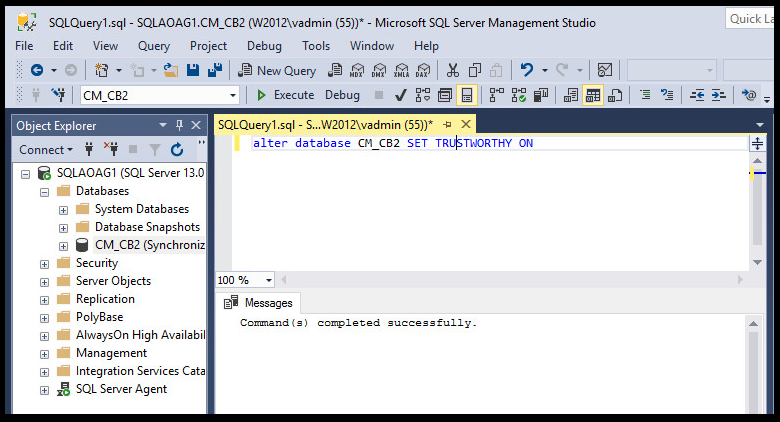Click the Quick Launch search field
The width and height of the screenshot is (780, 422).
tap(752, 19)
